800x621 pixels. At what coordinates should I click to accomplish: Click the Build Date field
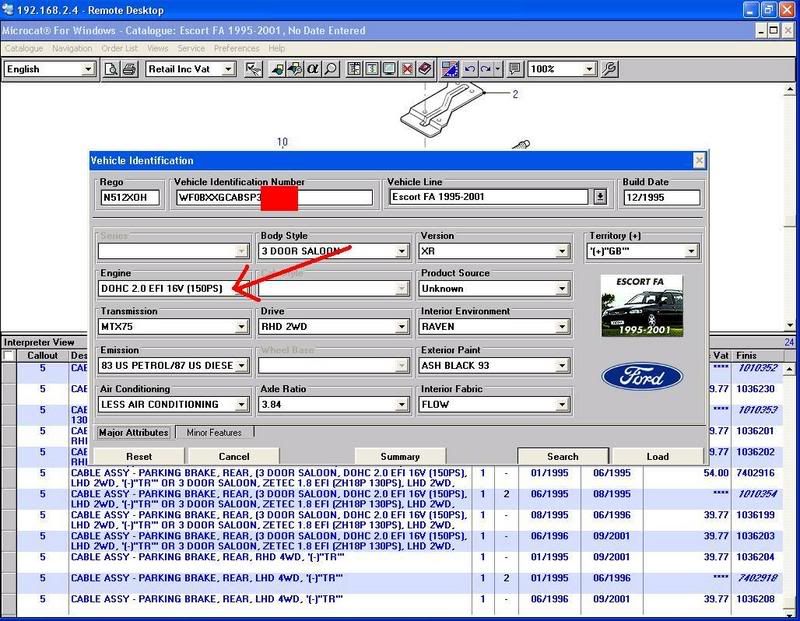coord(661,197)
